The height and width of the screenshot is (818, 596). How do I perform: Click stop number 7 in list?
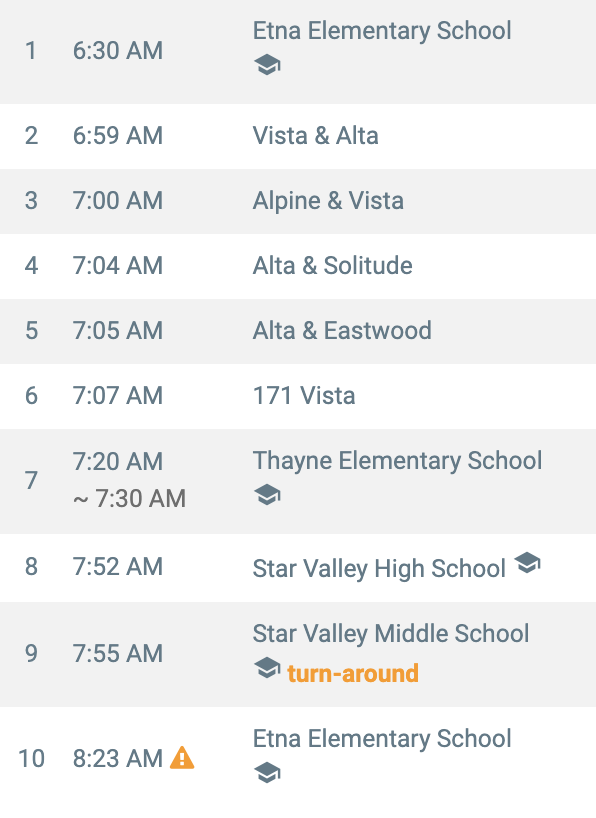coord(31,480)
